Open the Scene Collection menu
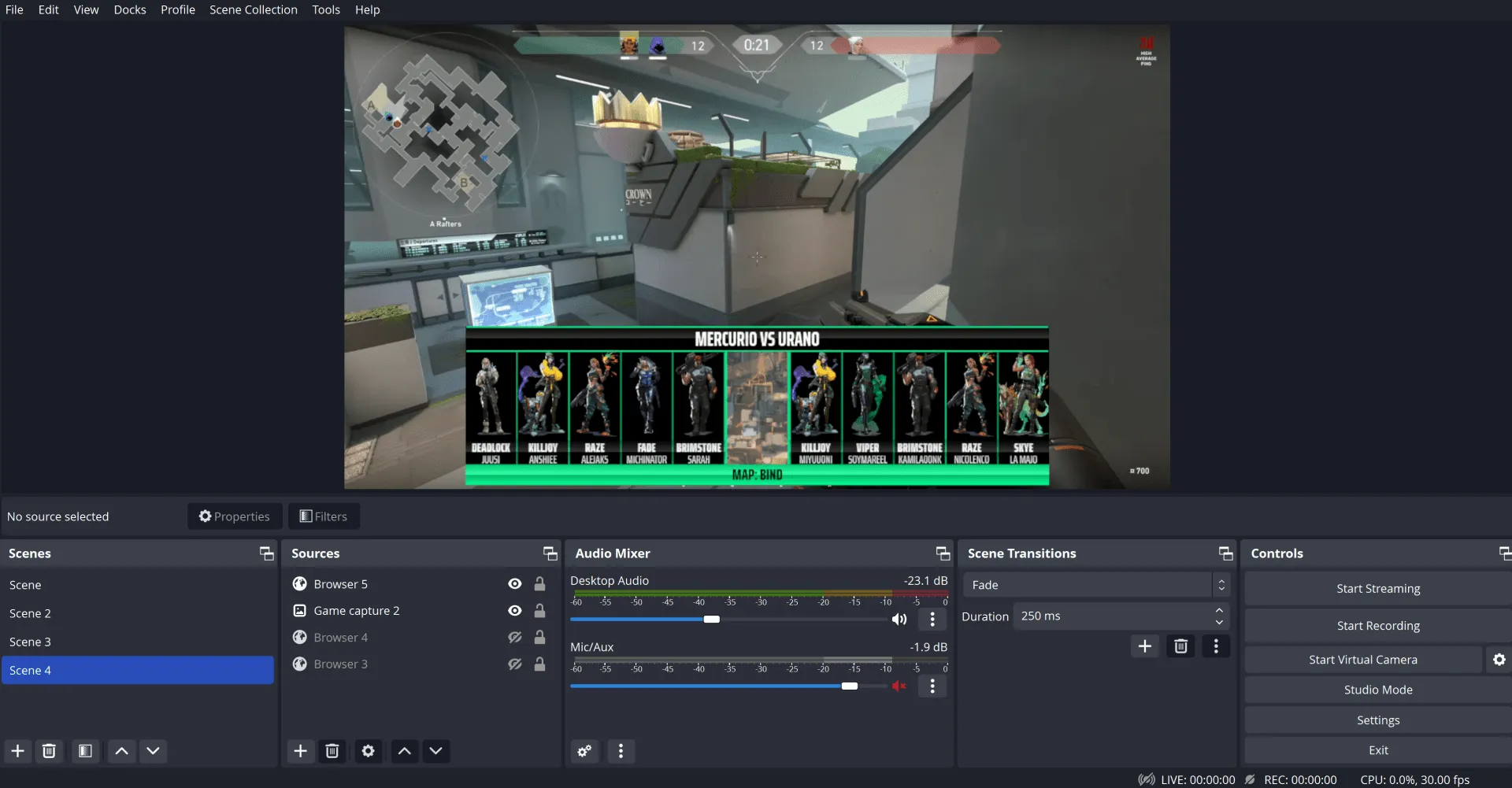This screenshot has width=1512, height=788. (x=254, y=9)
